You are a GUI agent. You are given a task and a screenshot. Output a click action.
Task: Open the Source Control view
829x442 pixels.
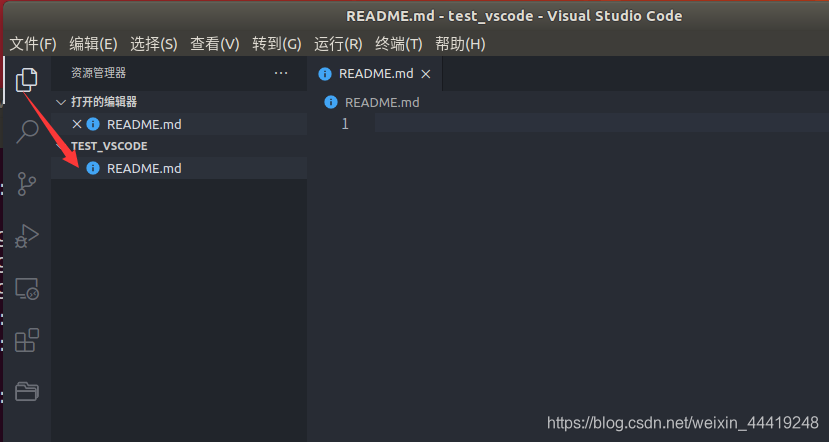26,183
